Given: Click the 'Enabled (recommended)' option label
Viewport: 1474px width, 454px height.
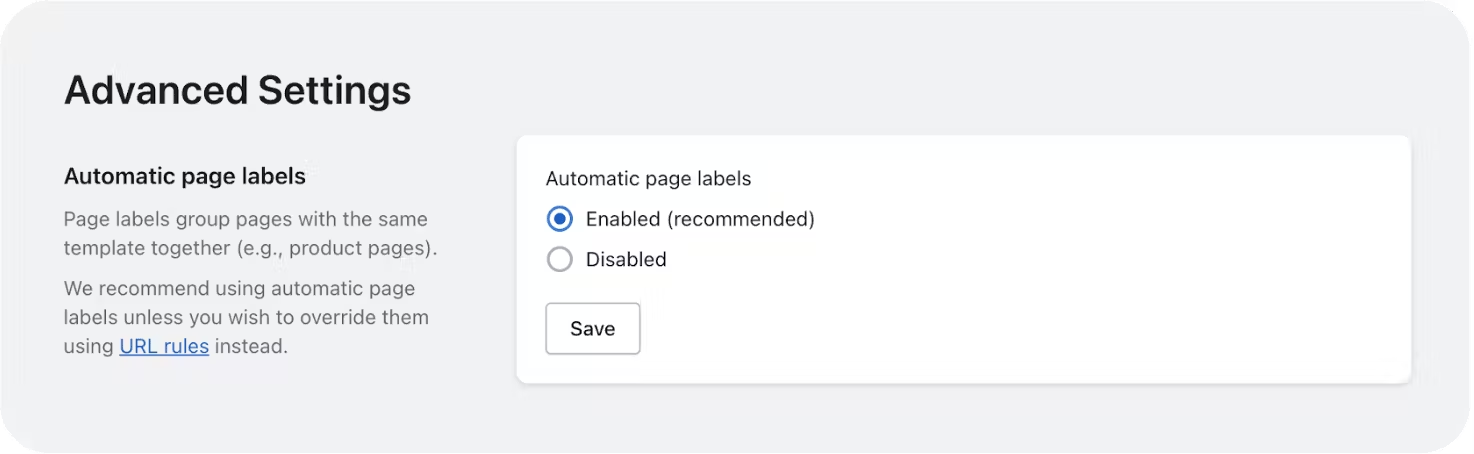Looking at the screenshot, I should coord(700,219).
